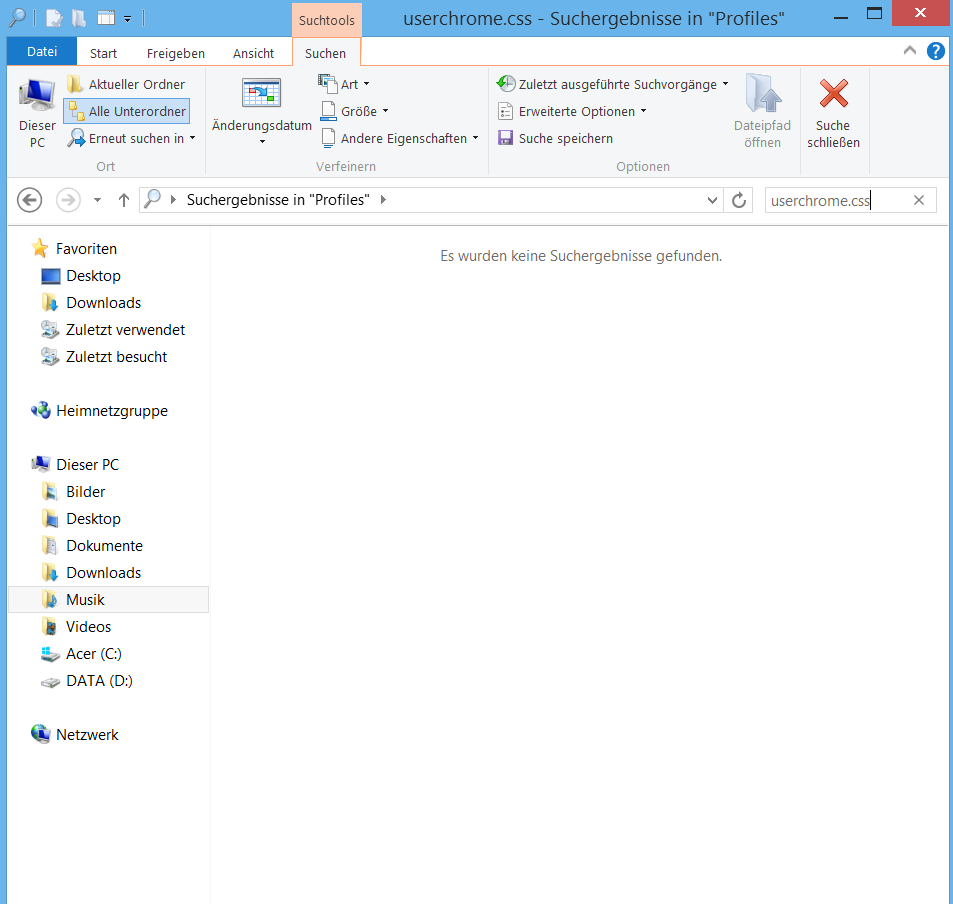Open Desktop under Dieser PC

click(93, 519)
